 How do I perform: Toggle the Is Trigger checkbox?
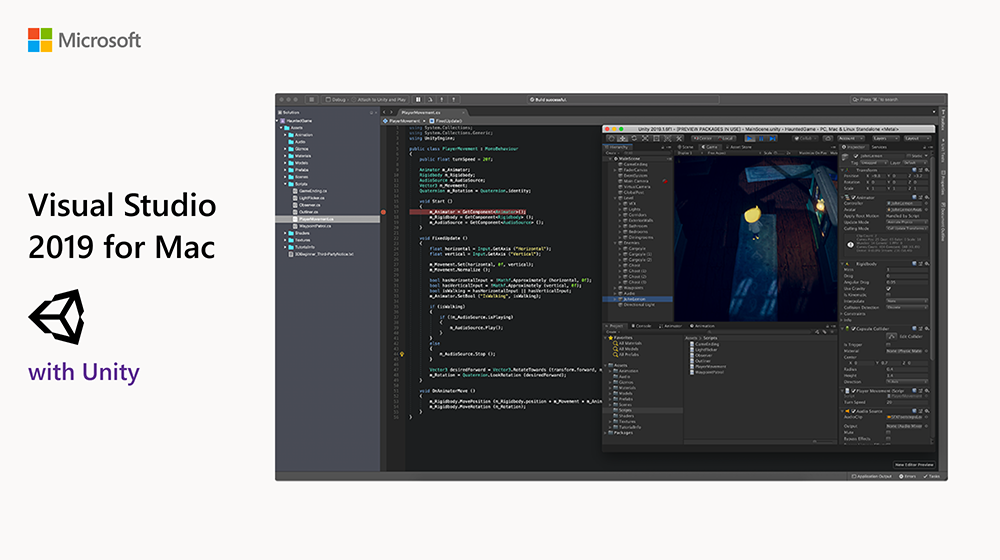tap(888, 344)
